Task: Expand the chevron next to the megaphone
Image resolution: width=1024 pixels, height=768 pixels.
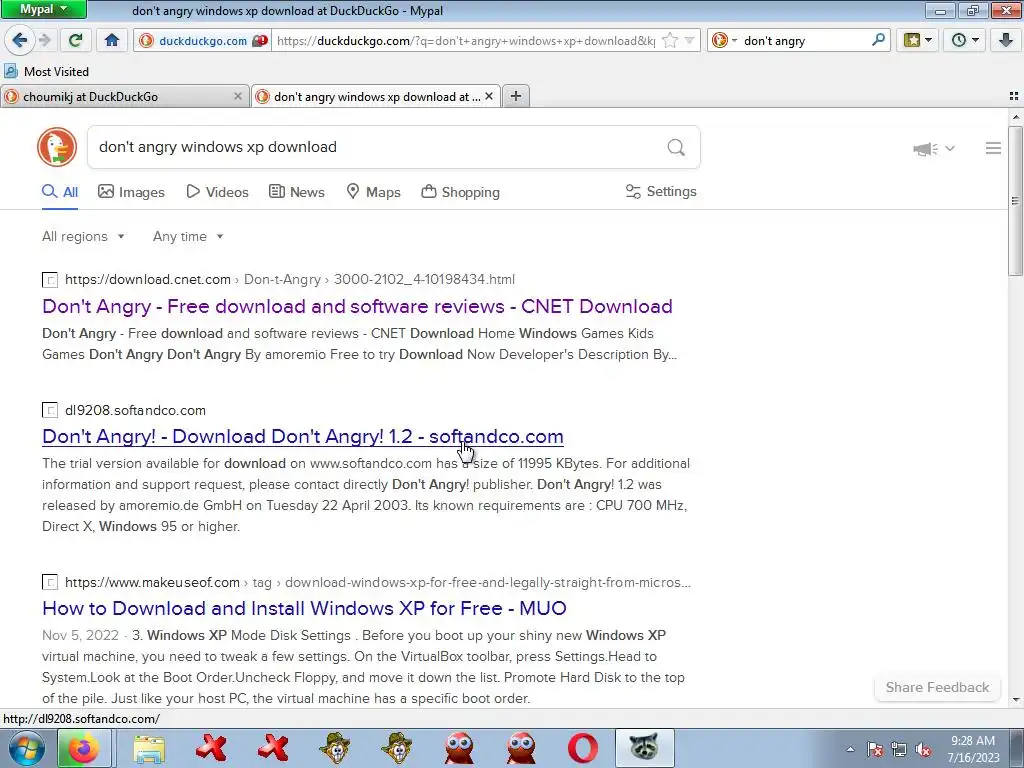Action: pos(950,149)
